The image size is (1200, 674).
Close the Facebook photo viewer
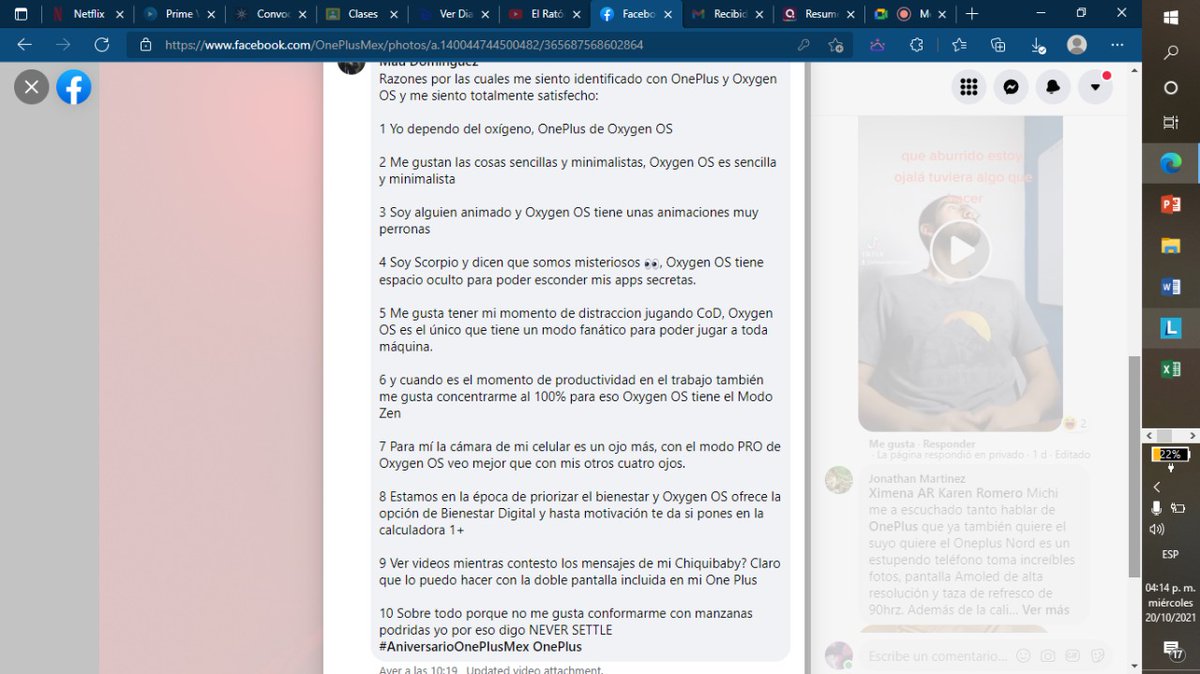click(31, 87)
